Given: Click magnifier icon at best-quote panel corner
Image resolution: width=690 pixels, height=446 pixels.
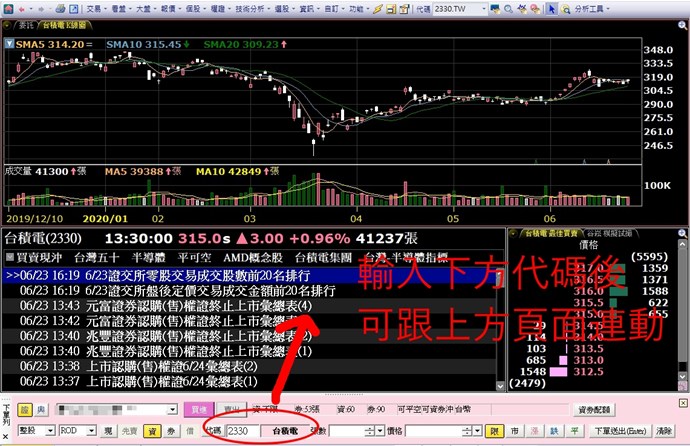Looking at the screenshot, I should coord(683,234).
